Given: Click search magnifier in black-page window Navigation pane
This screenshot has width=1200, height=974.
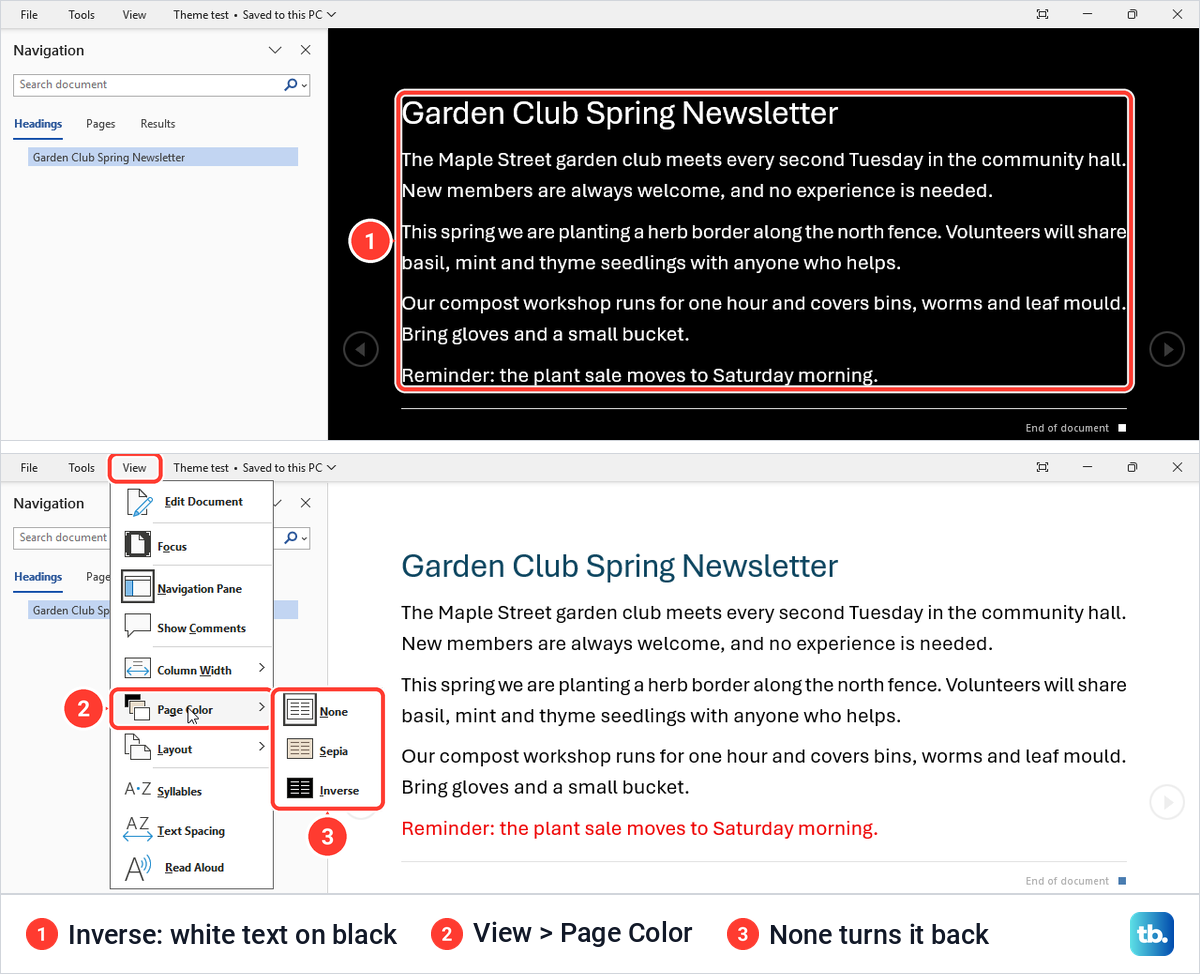Looking at the screenshot, I should point(292,85).
